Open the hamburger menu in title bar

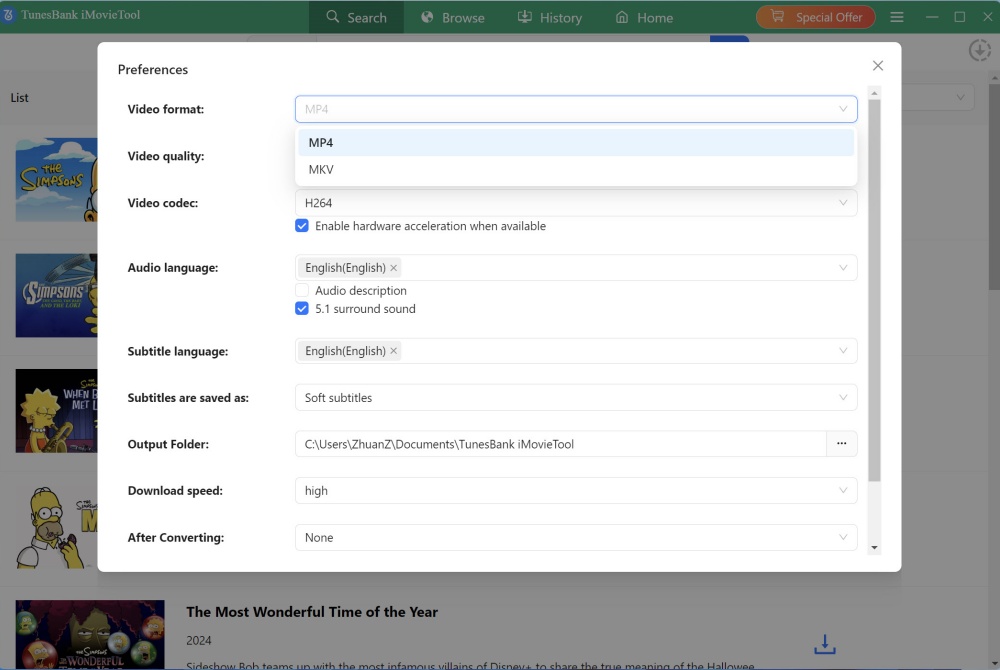[x=897, y=17]
